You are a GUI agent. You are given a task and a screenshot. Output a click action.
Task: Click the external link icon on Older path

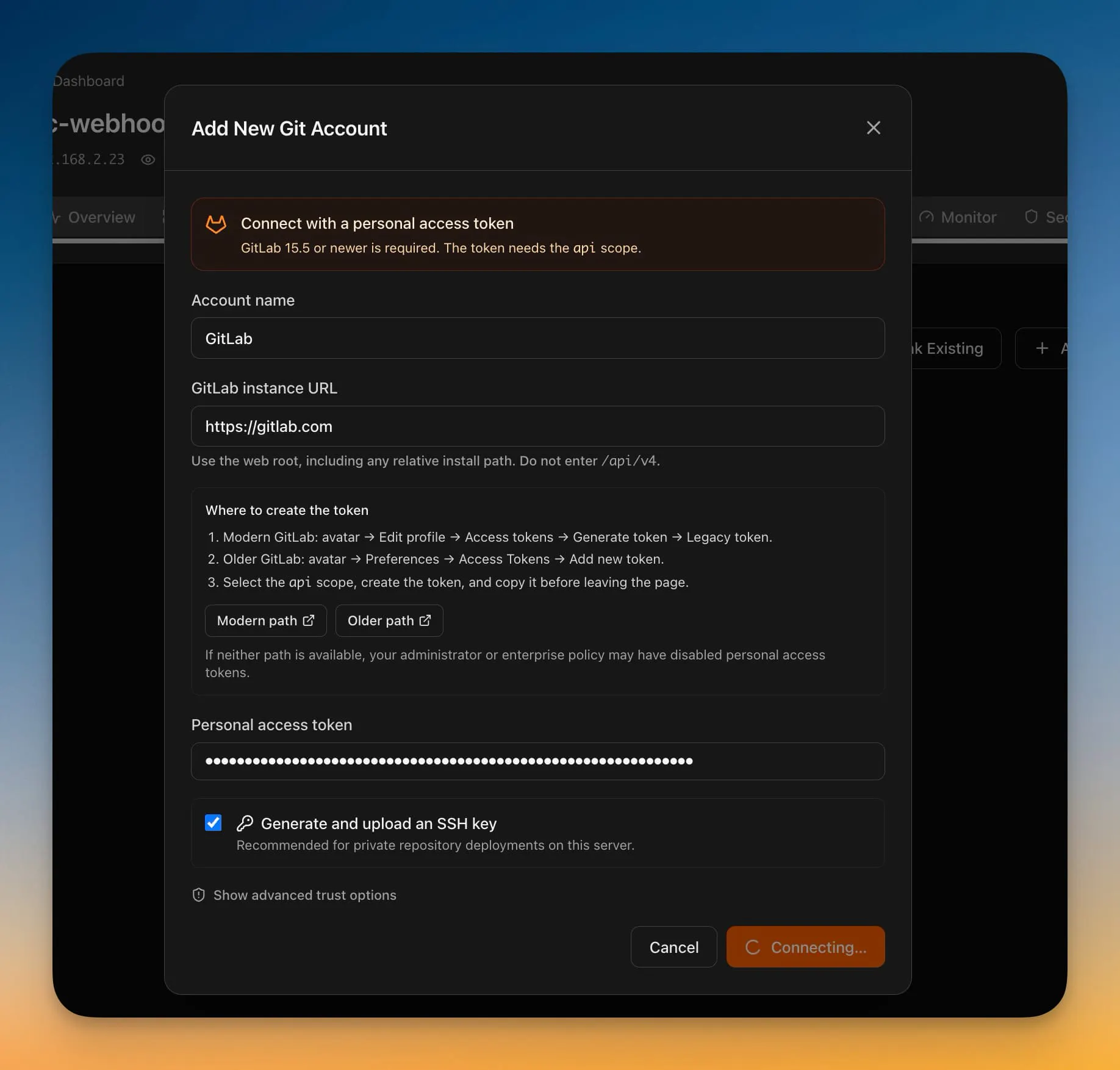(x=425, y=620)
